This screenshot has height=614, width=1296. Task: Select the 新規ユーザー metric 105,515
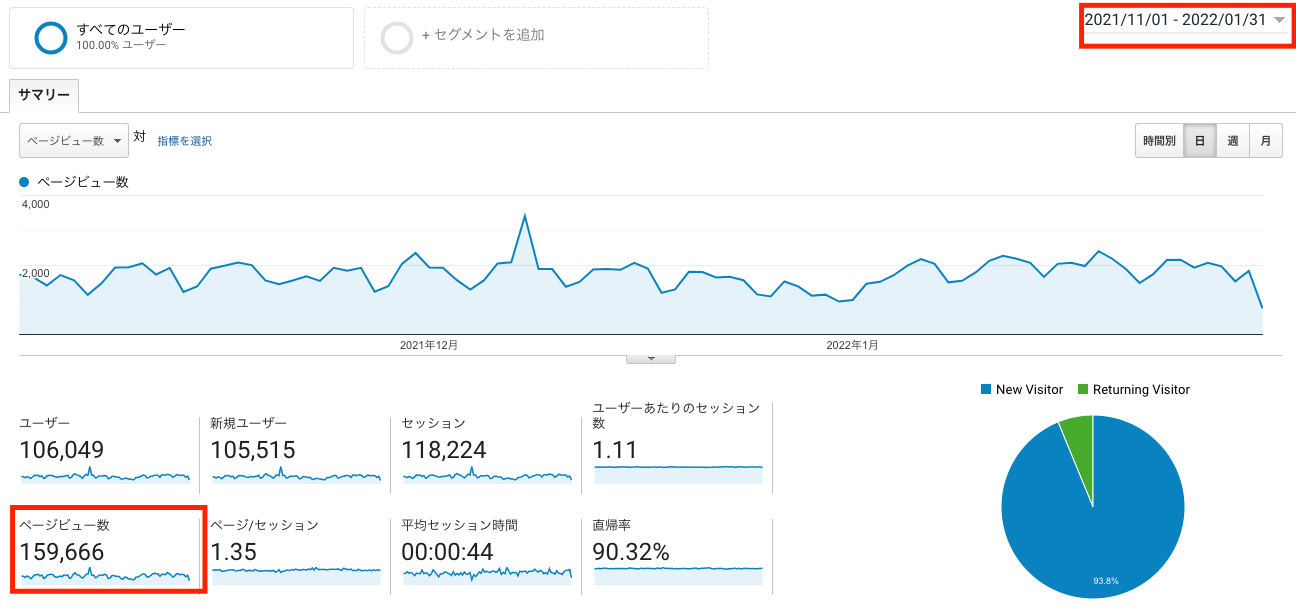coord(253,450)
